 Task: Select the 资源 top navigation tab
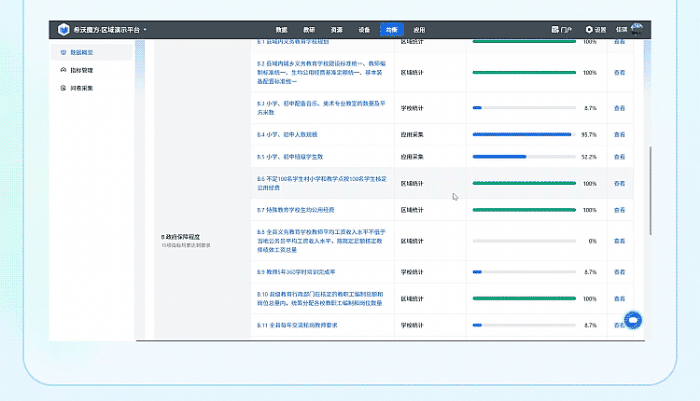tap(336, 30)
